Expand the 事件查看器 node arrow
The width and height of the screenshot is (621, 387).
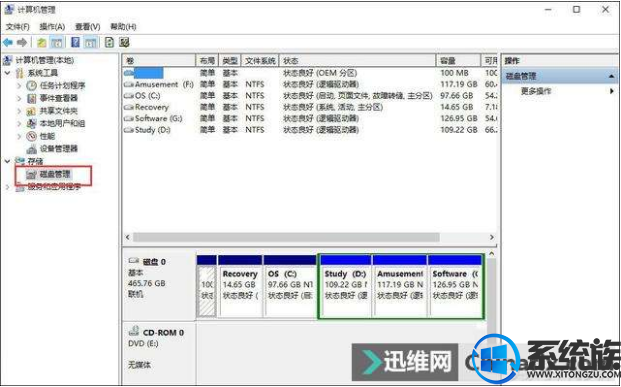tap(19, 98)
